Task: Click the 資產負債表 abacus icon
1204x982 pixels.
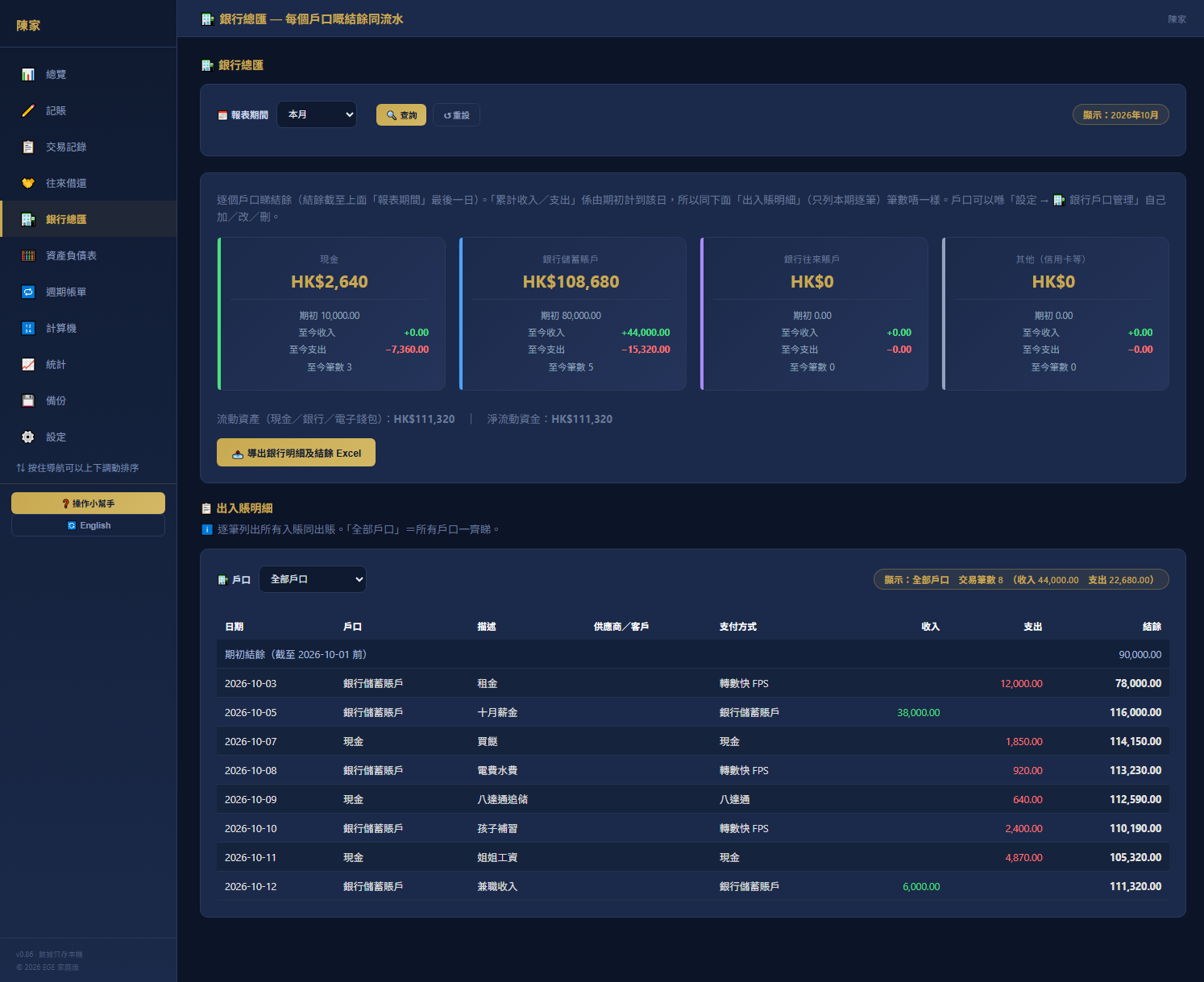Action: click(x=28, y=255)
